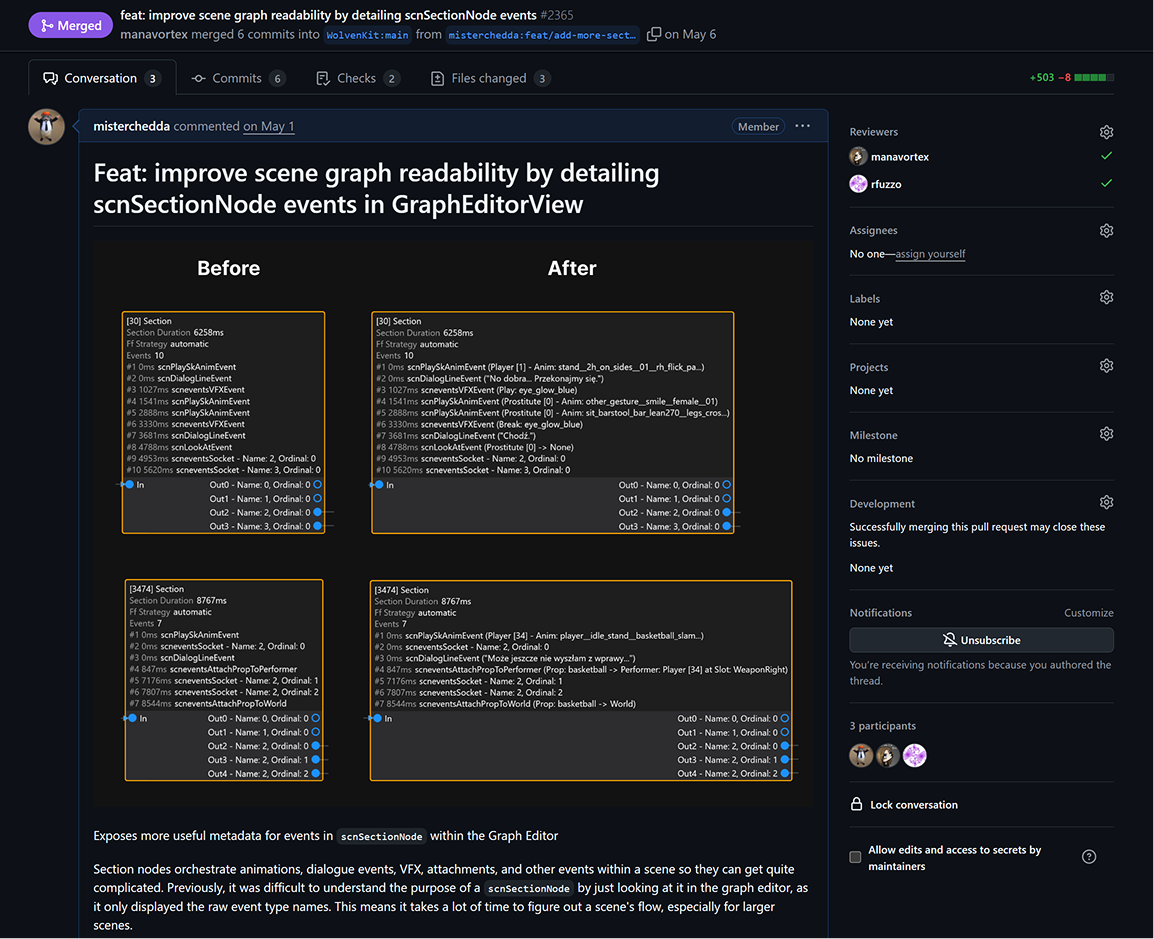The height and width of the screenshot is (939, 1154).
Task: Open the WolvenKit:main base branch link
Action: pos(368,35)
